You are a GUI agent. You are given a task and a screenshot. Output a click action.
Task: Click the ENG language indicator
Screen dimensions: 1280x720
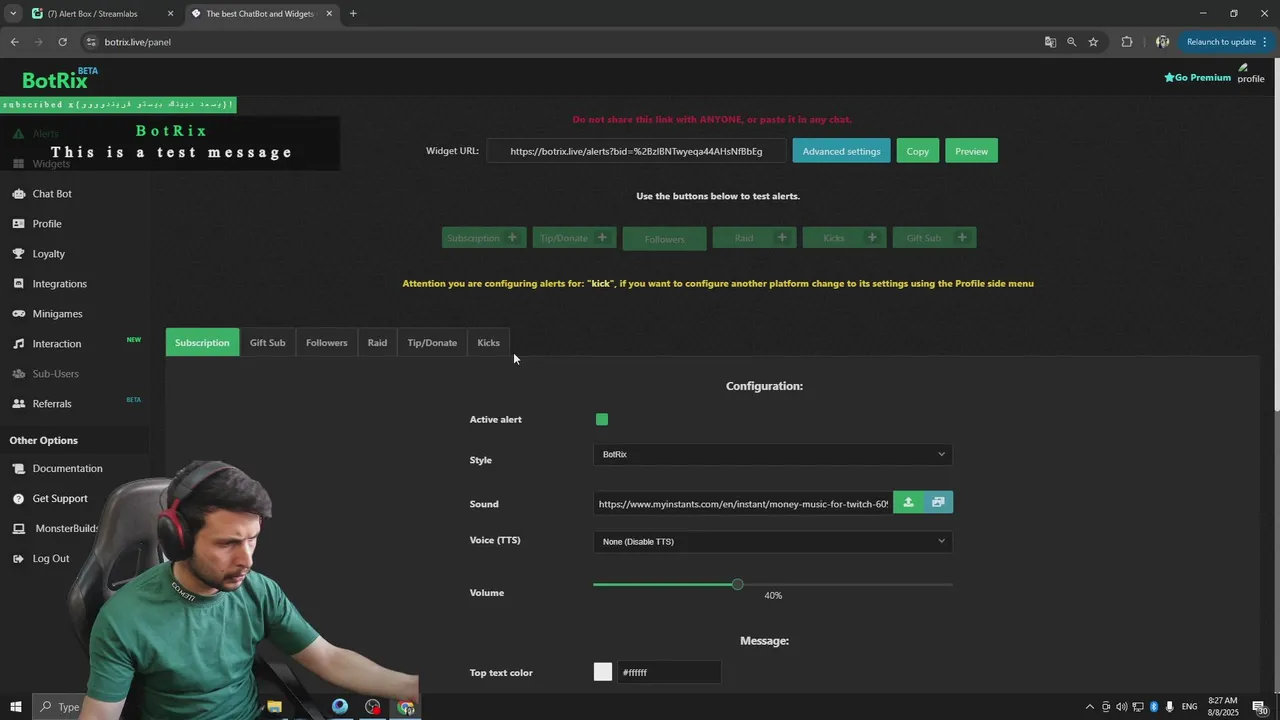click(x=1190, y=707)
